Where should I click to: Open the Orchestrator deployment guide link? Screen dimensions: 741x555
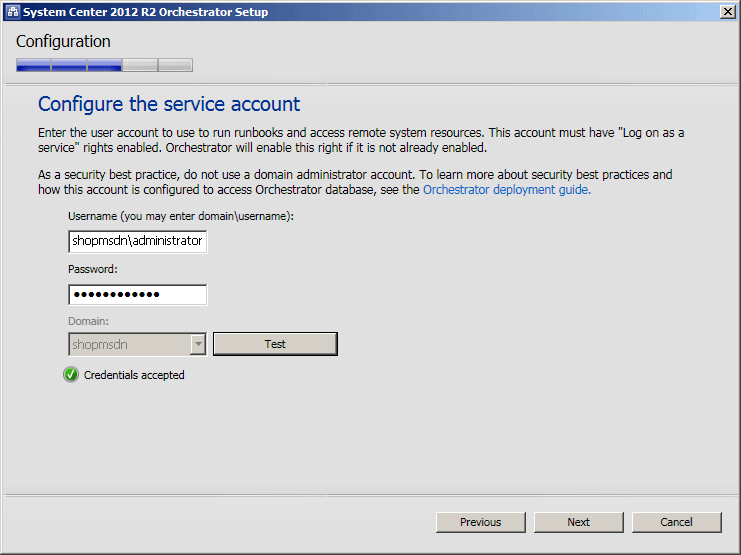(506, 189)
